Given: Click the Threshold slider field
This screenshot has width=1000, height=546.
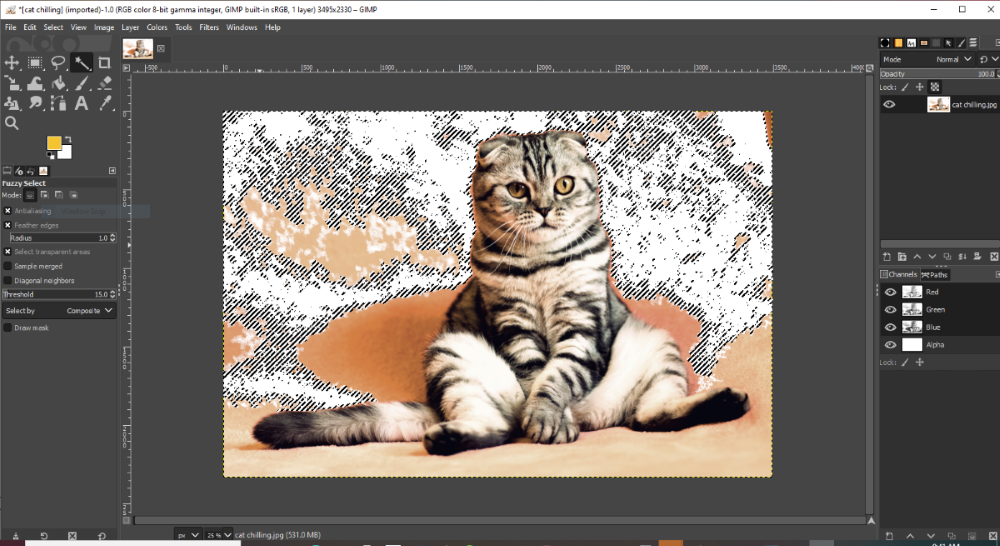Looking at the screenshot, I should 55,295.
